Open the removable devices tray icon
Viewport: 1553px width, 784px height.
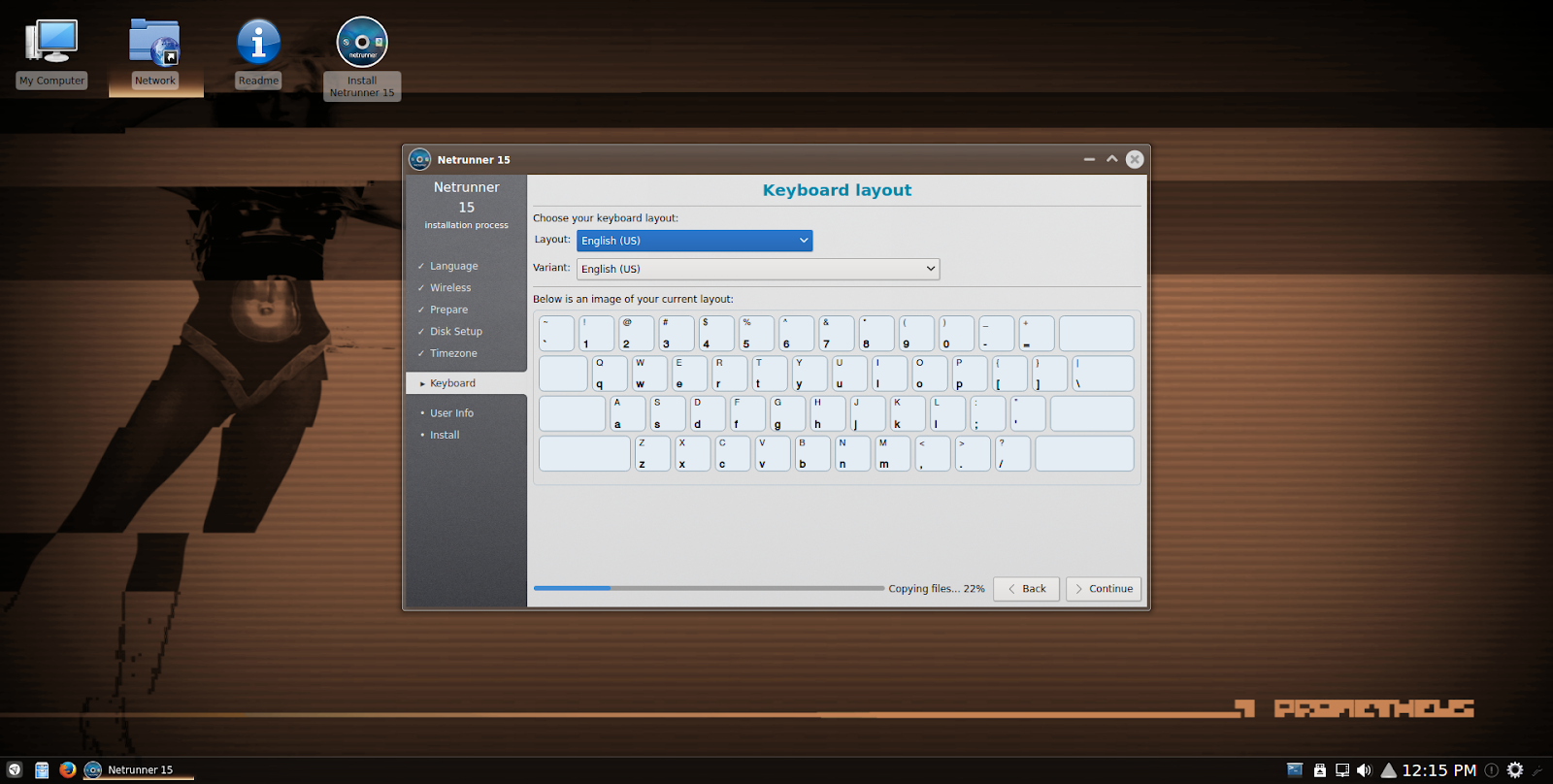point(1320,769)
